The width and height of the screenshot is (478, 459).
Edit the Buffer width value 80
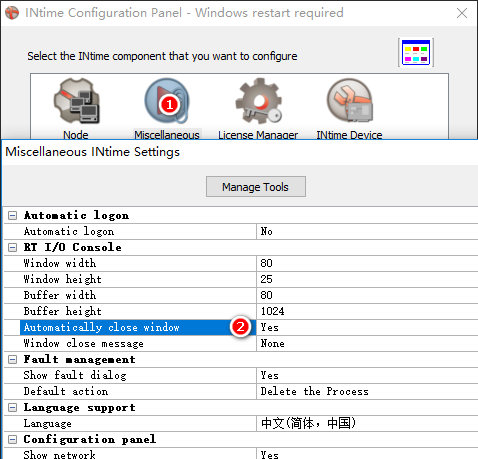367,296
